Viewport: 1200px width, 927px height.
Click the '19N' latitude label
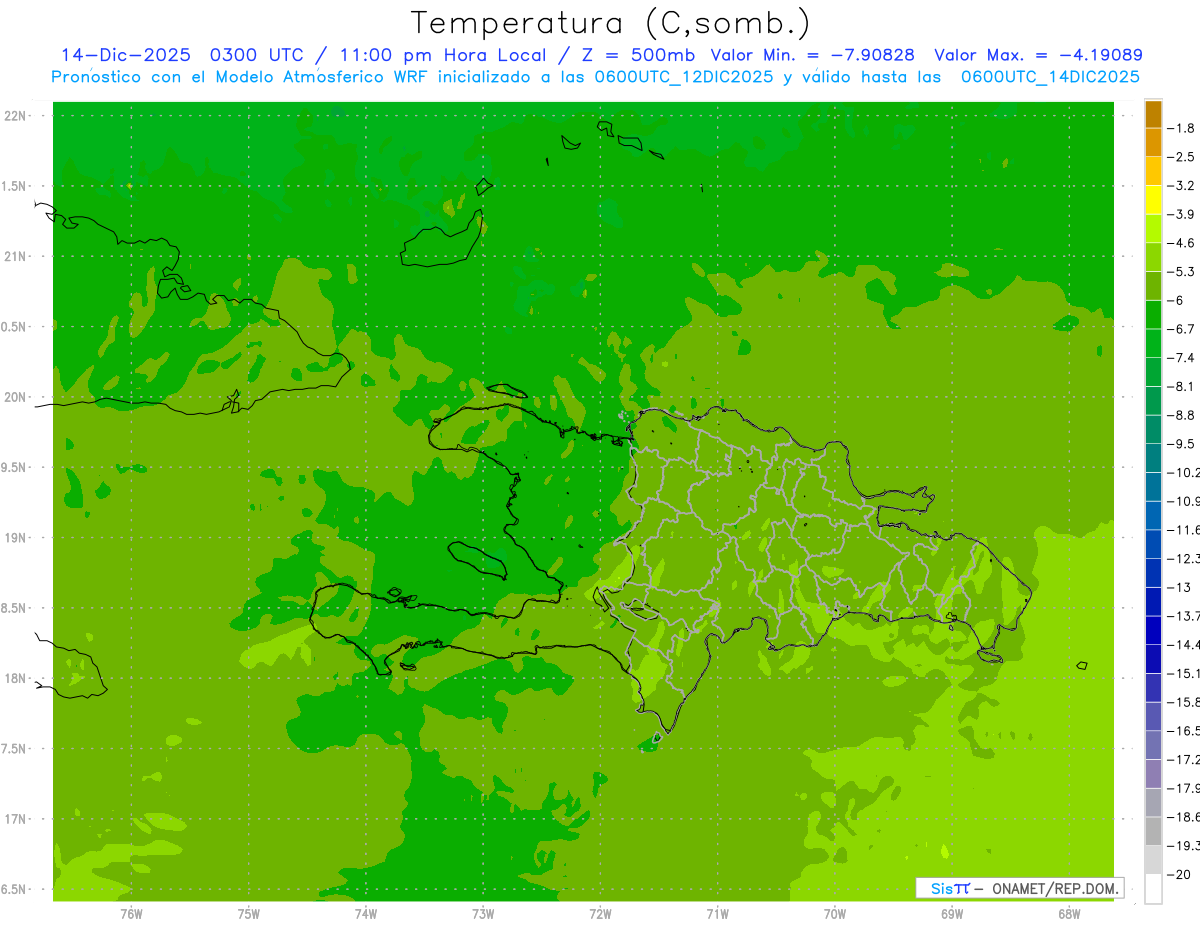coord(15,538)
